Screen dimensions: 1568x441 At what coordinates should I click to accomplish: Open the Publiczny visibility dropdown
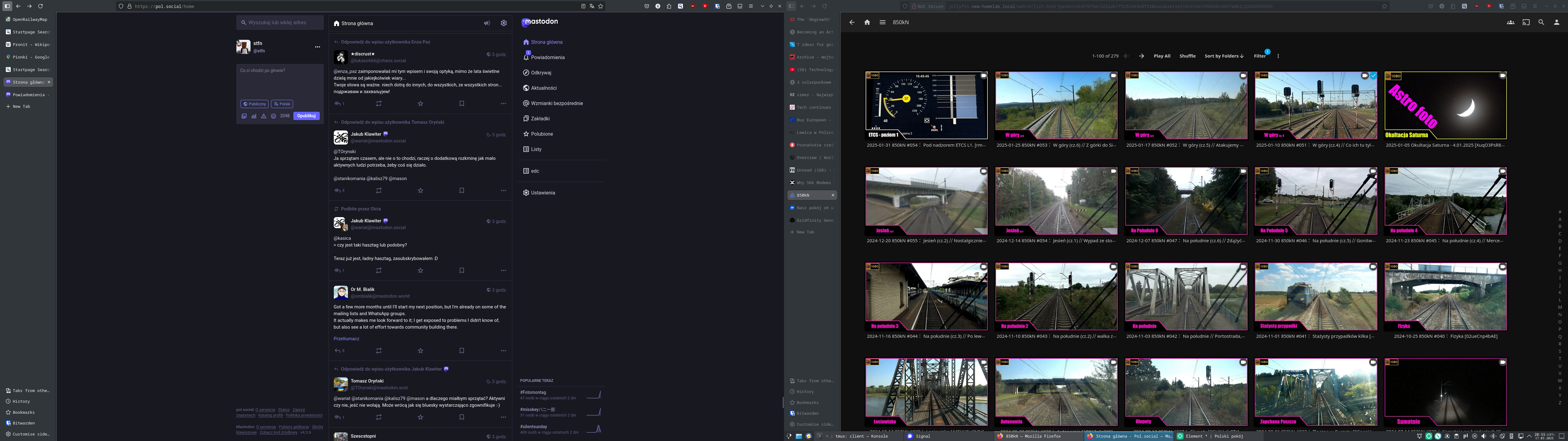(x=254, y=104)
